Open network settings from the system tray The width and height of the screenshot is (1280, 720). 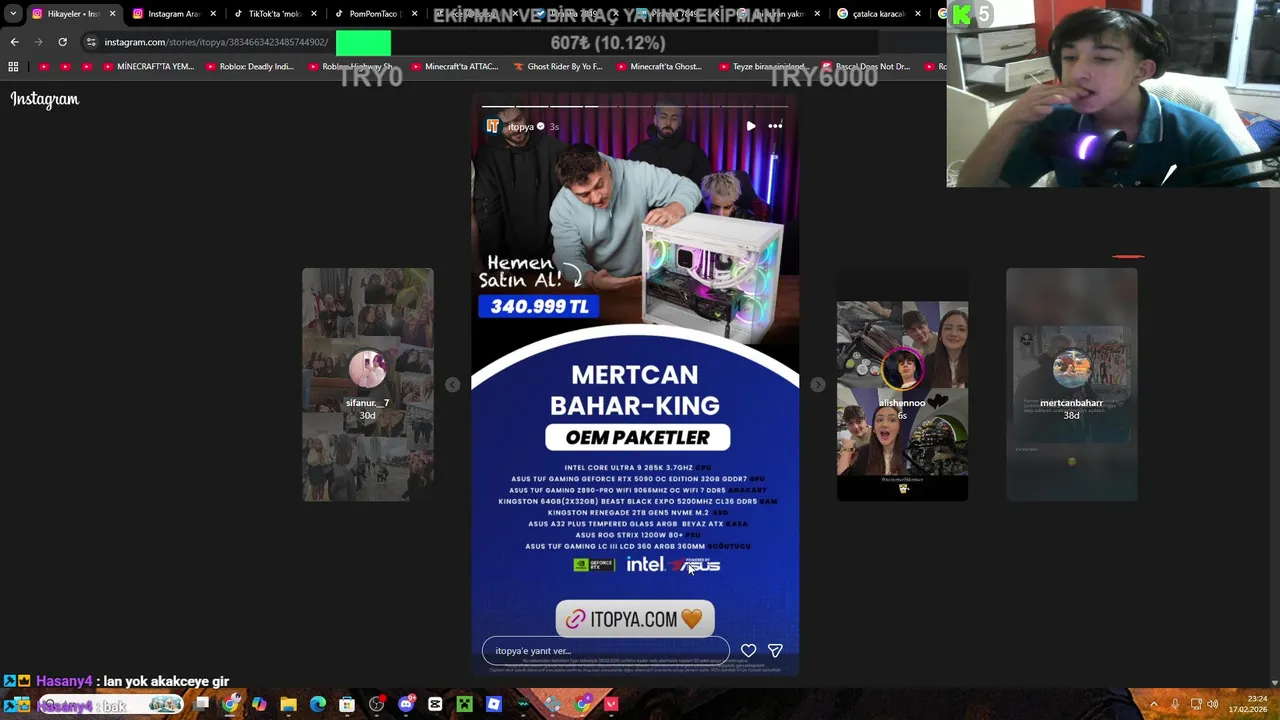coord(1194,704)
